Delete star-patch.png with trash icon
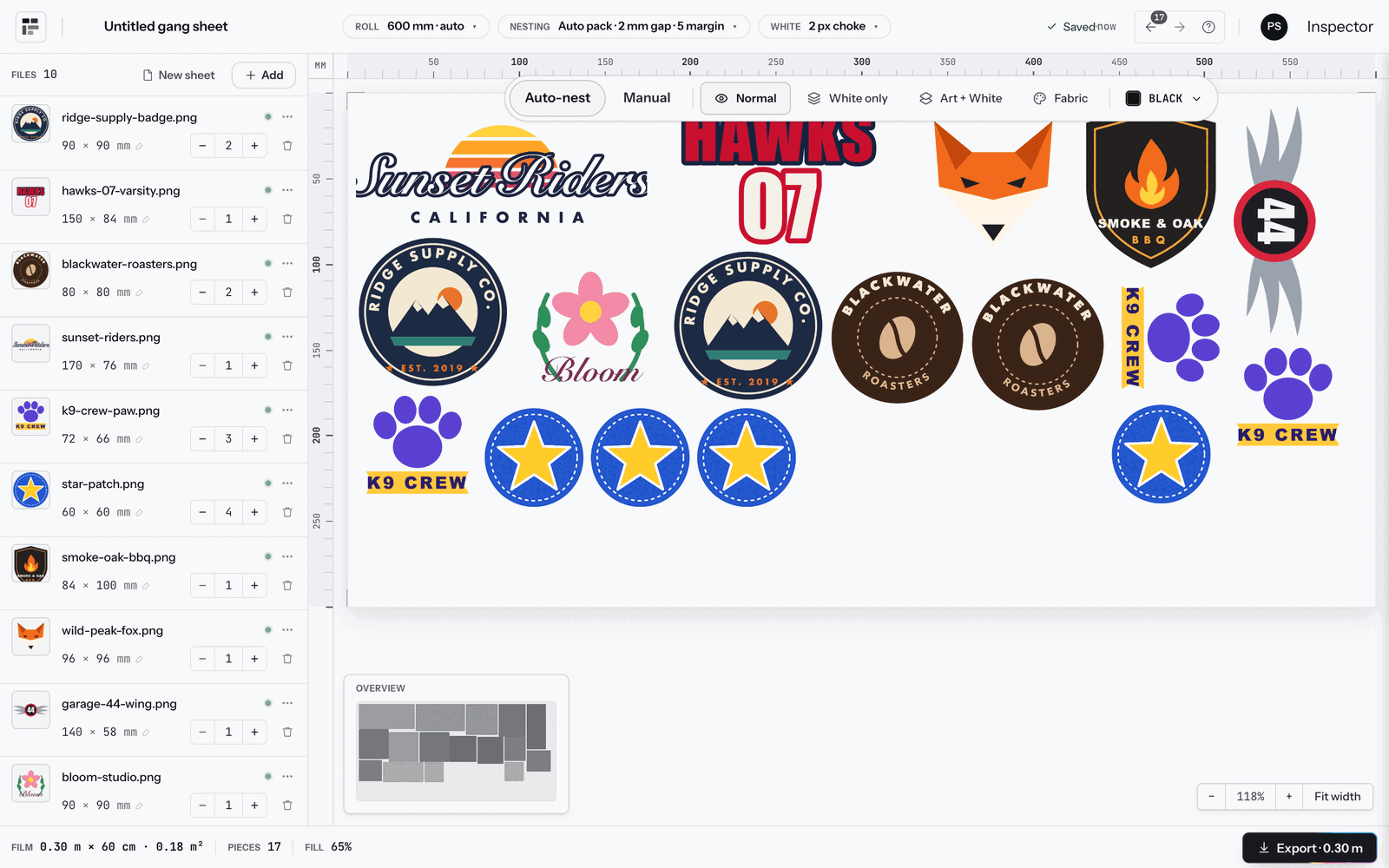The image size is (1389, 868). click(x=287, y=512)
